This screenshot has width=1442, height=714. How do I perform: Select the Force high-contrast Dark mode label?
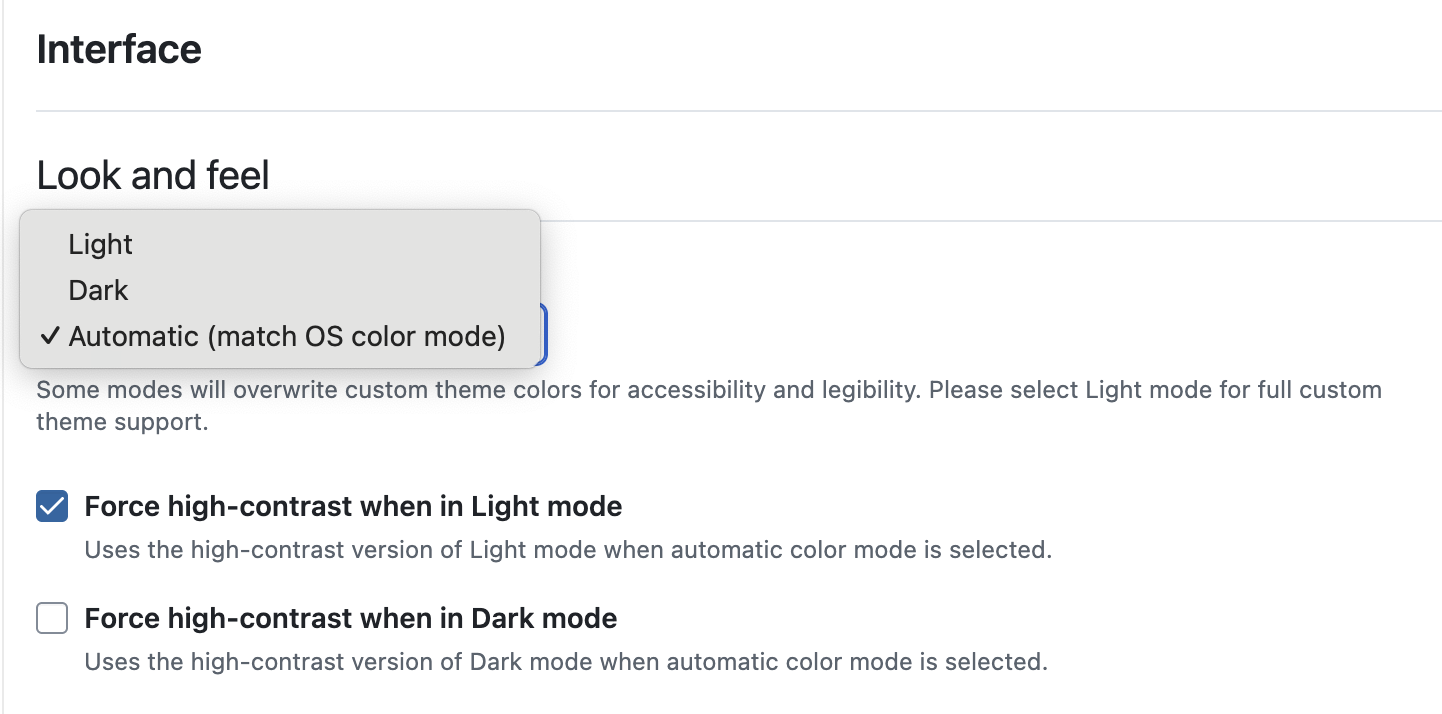[x=350, y=618]
